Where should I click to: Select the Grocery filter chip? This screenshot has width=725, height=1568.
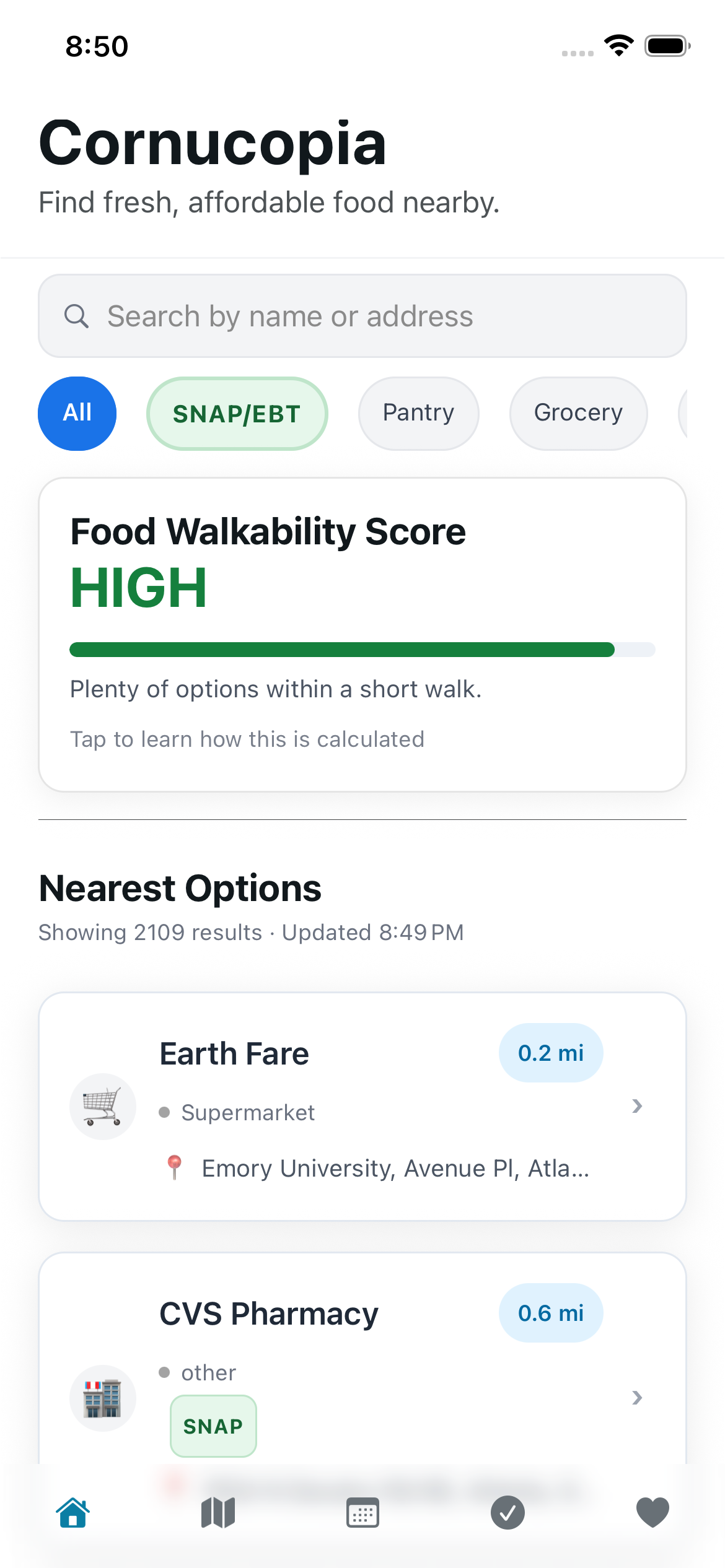click(578, 413)
